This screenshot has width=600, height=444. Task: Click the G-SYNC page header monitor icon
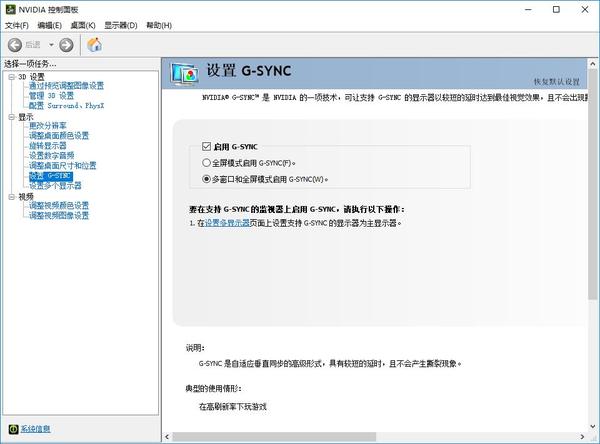[x=185, y=74]
